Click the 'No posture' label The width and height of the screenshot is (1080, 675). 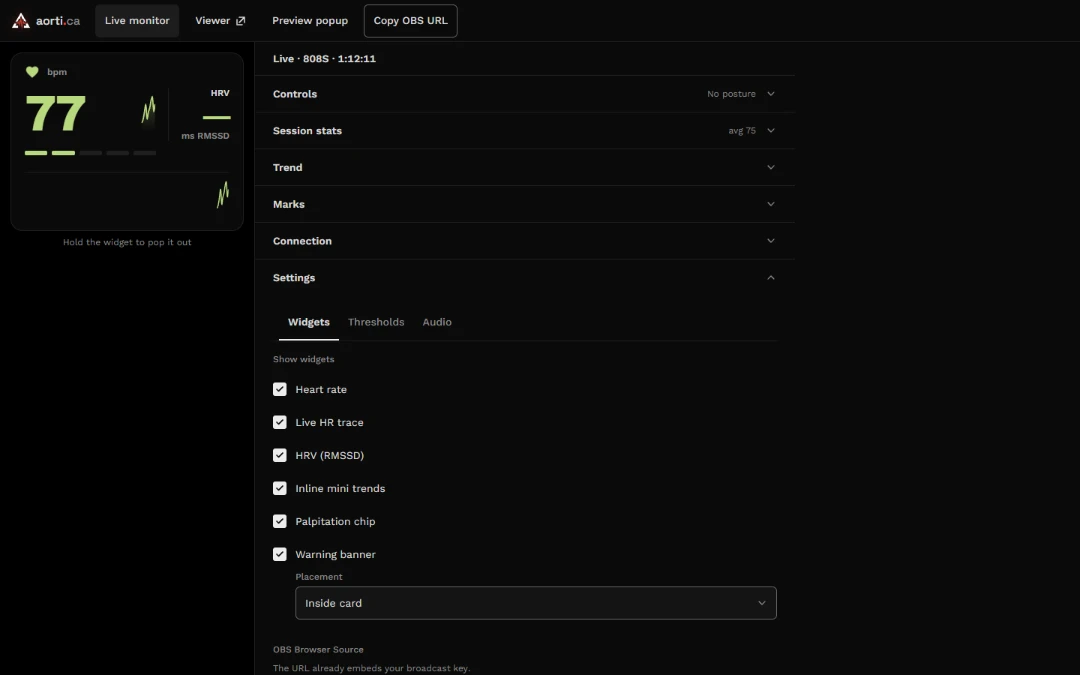coord(731,94)
